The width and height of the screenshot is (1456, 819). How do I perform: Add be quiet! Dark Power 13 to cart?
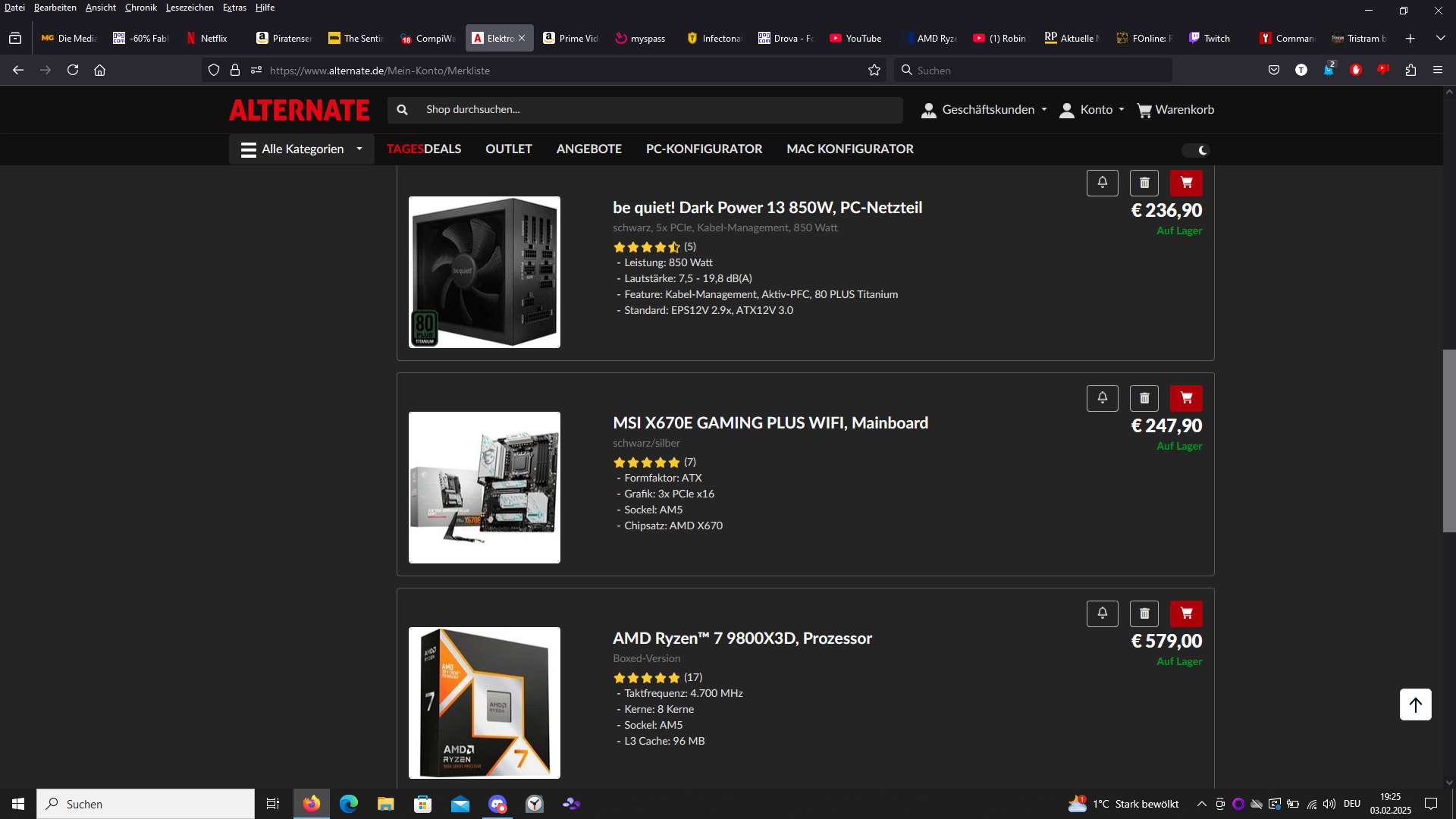(x=1186, y=183)
